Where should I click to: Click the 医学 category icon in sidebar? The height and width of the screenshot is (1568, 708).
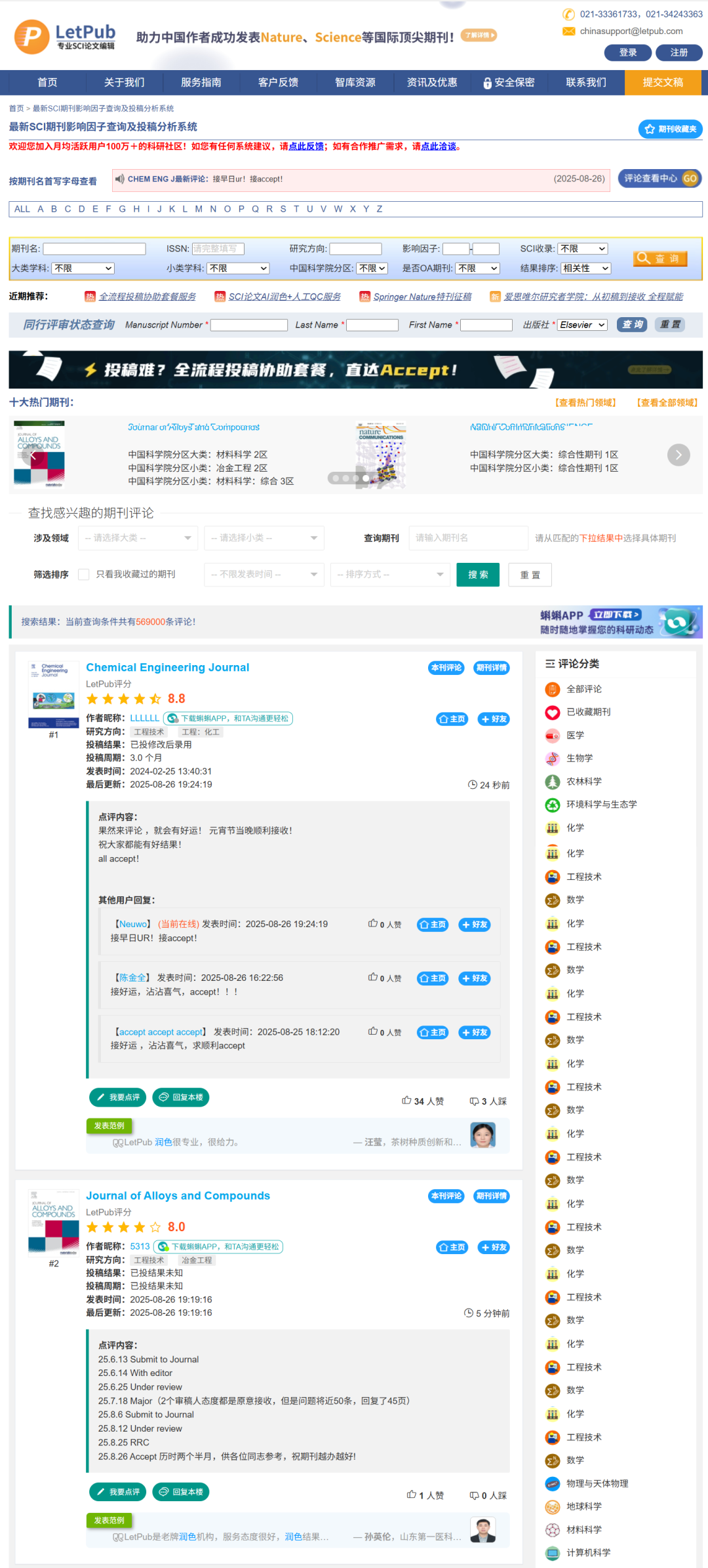(553, 735)
